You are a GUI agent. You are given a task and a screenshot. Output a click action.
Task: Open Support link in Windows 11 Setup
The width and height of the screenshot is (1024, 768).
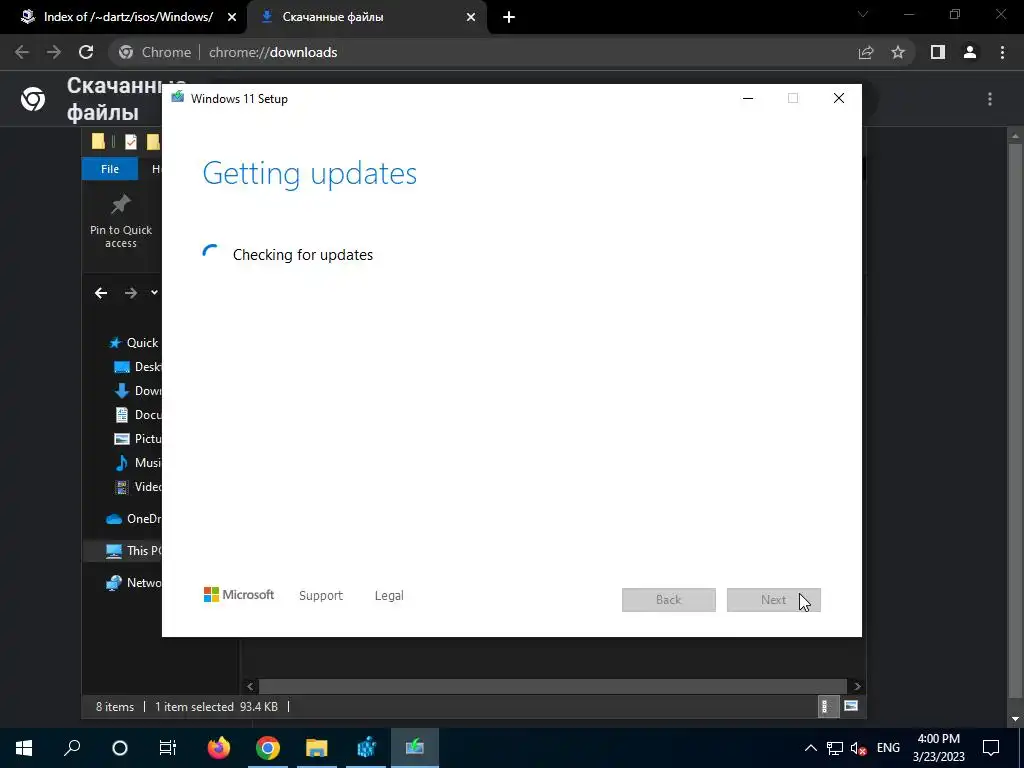coord(321,596)
